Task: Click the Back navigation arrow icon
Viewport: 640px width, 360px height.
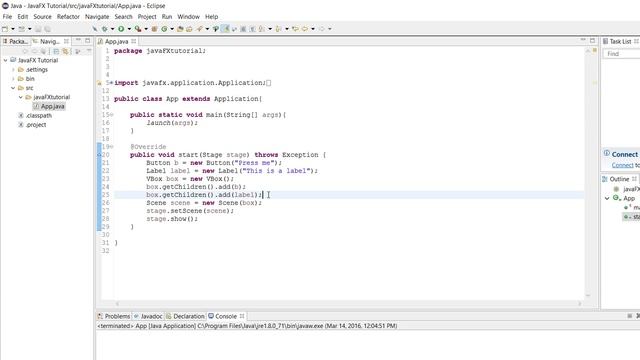Action: 304,29
